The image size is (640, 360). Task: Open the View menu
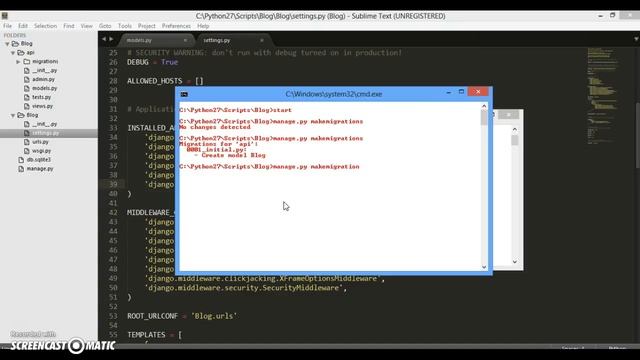click(87, 26)
